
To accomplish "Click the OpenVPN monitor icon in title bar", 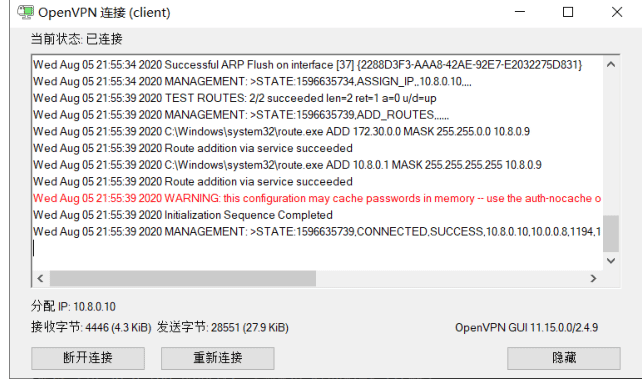I will [x=25, y=12].
